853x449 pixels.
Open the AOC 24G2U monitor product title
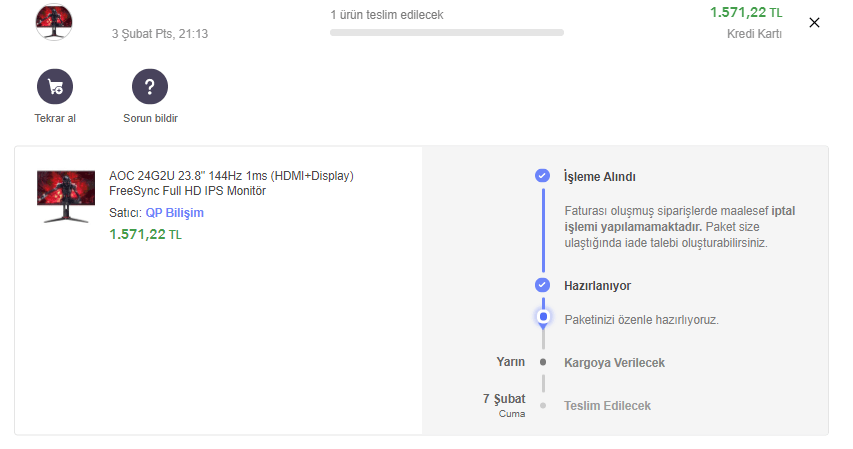[231, 183]
